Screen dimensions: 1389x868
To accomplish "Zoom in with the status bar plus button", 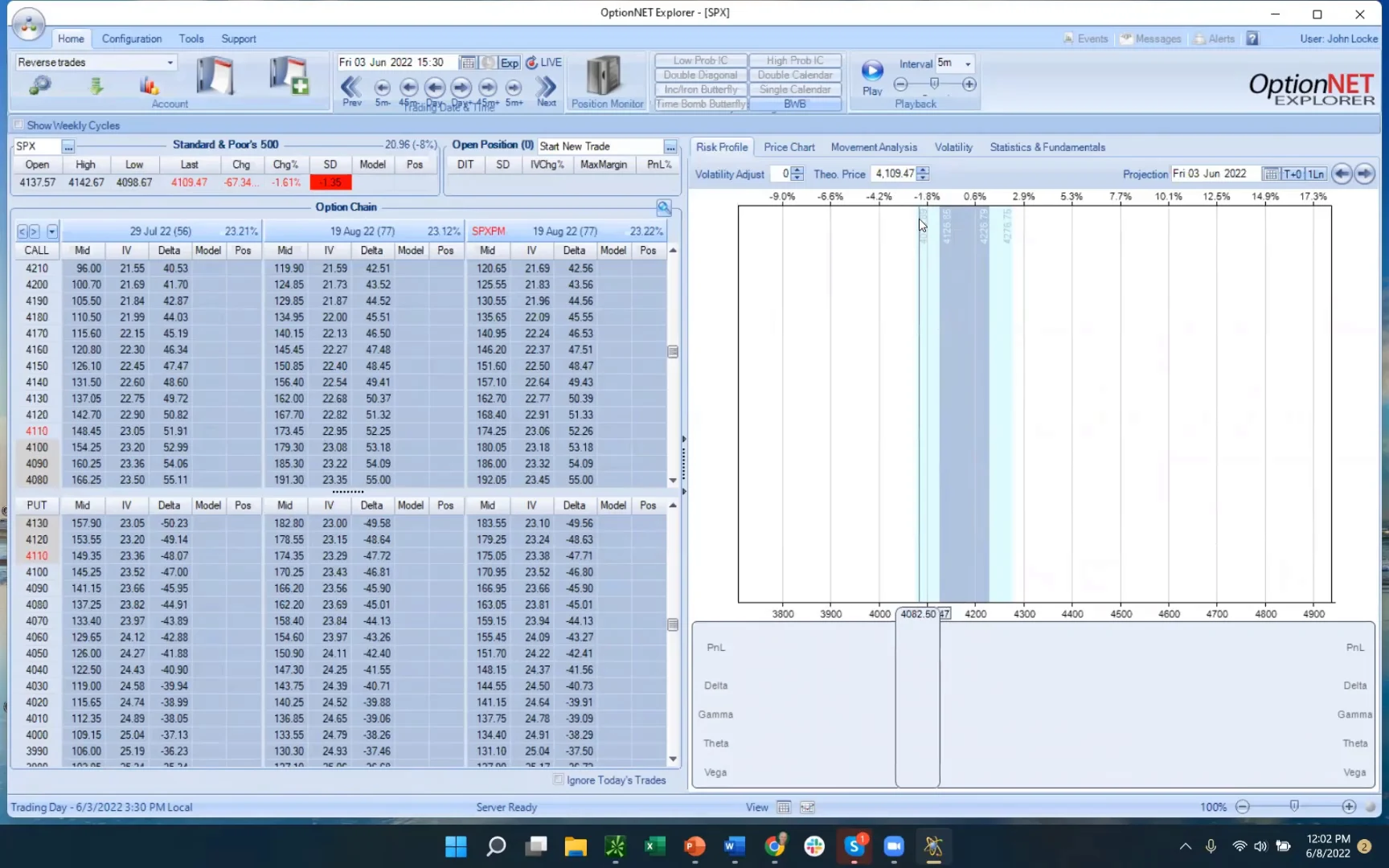I will [1349, 807].
